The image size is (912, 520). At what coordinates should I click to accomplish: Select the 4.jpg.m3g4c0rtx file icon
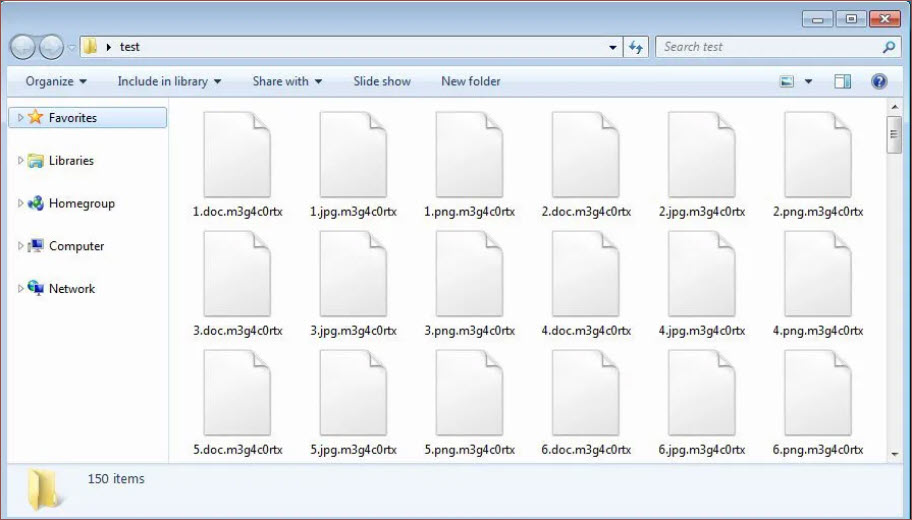[701, 274]
